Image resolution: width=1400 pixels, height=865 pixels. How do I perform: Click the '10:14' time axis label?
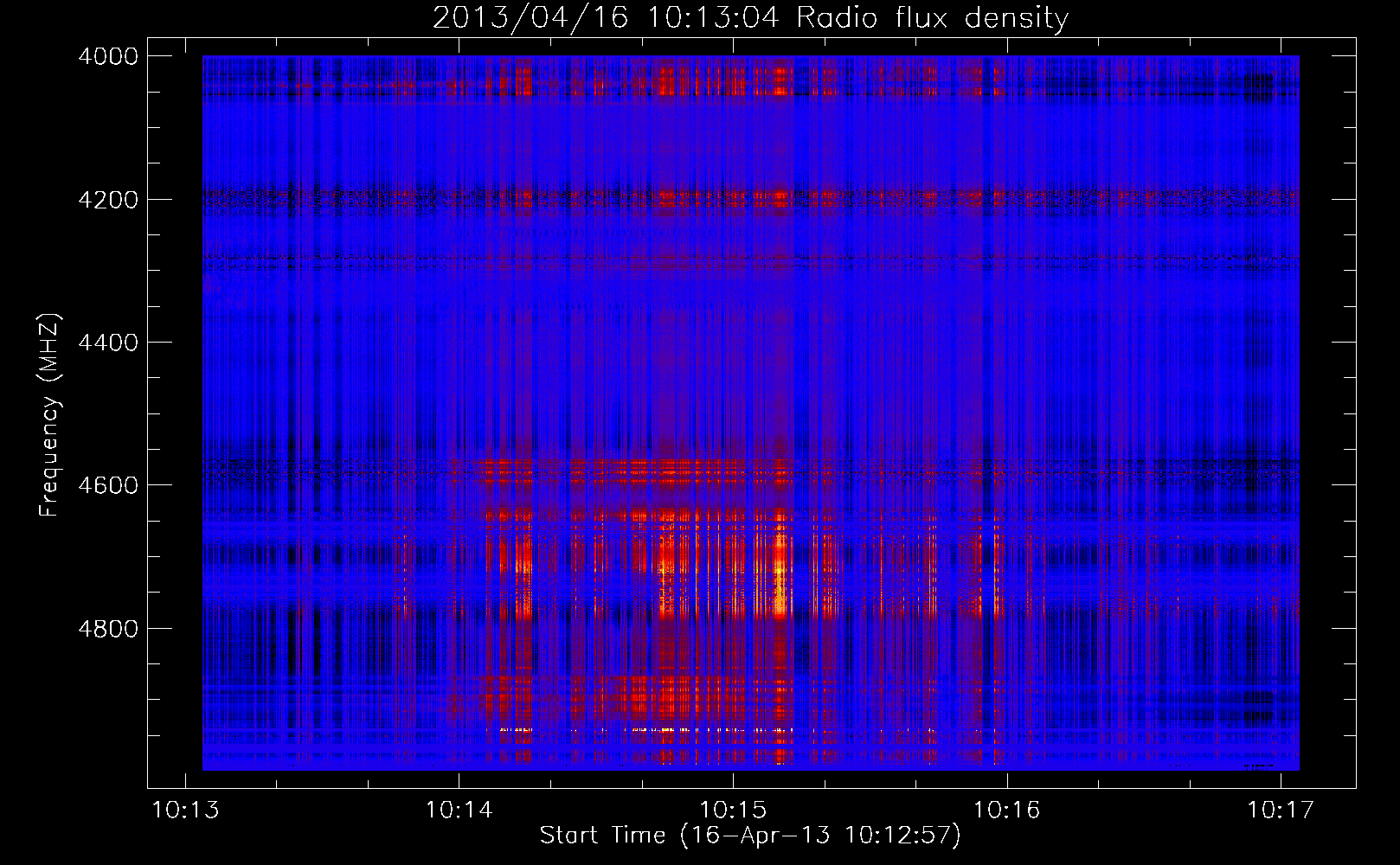[x=459, y=811]
